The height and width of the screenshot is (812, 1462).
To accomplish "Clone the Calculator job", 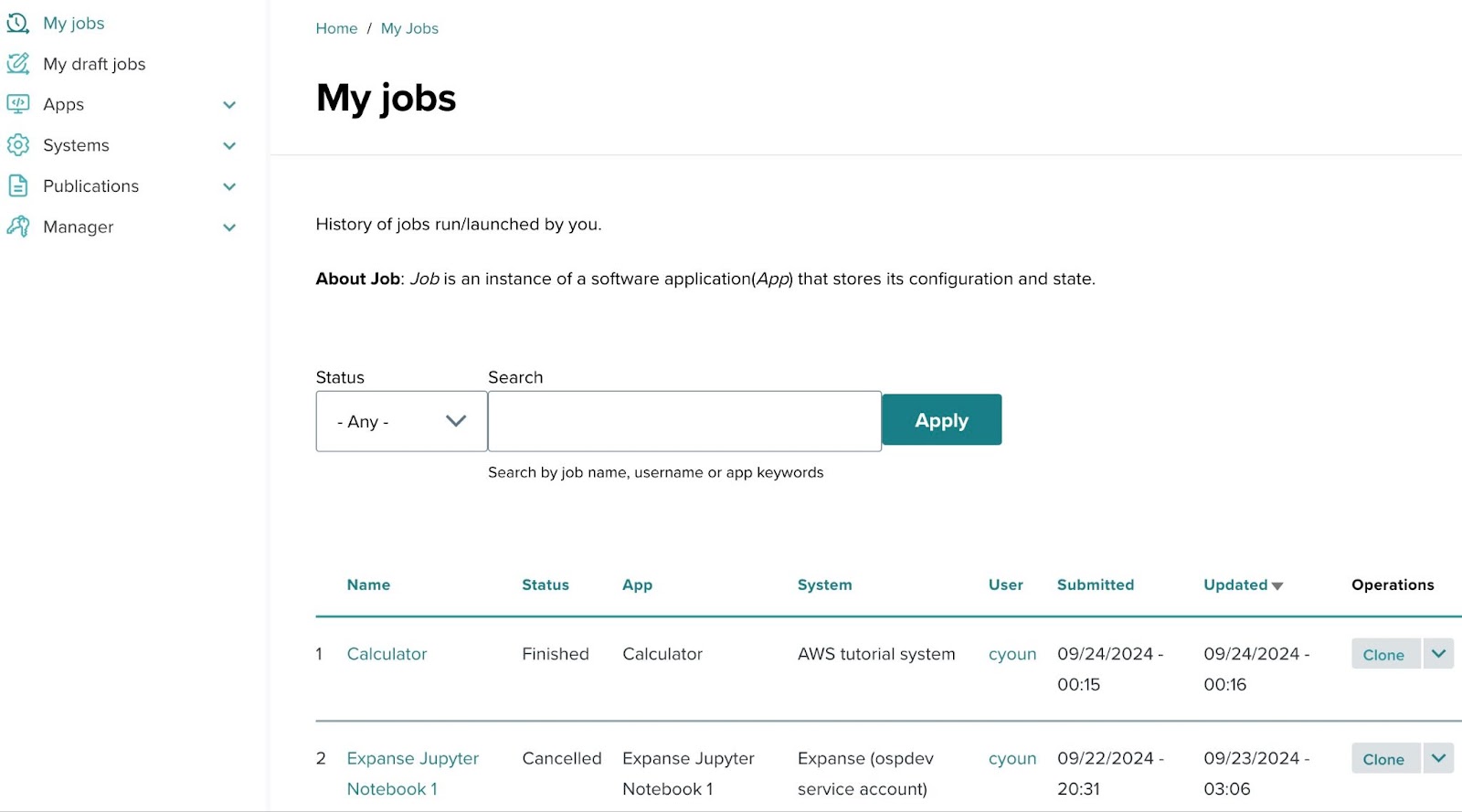I will [1383, 655].
